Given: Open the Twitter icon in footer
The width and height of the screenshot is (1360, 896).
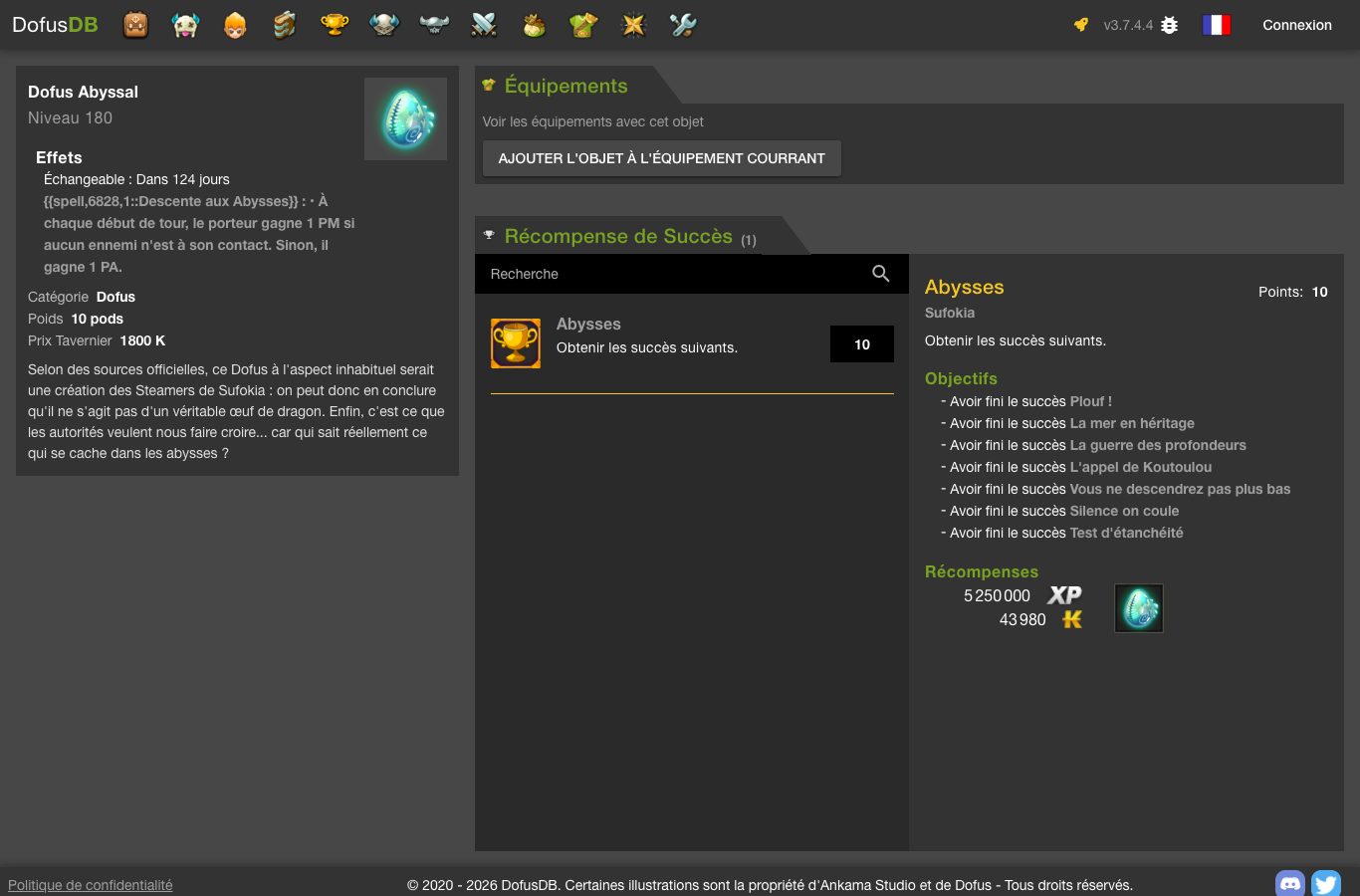Looking at the screenshot, I should tap(1326, 883).
